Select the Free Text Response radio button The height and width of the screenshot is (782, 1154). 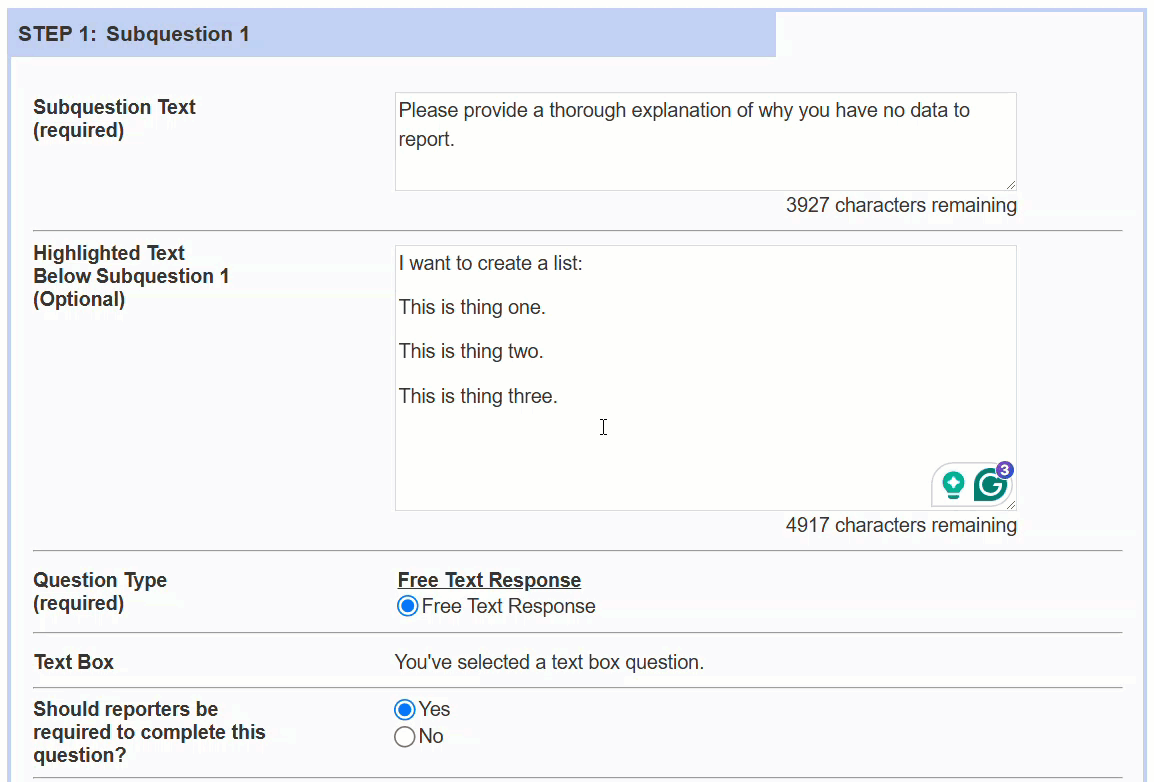pos(407,607)
